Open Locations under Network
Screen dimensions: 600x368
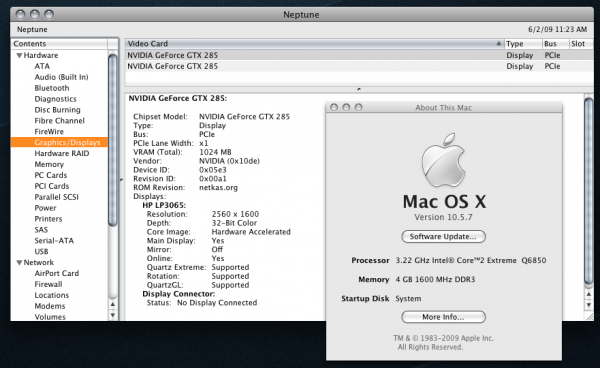(x=52, y=295)
